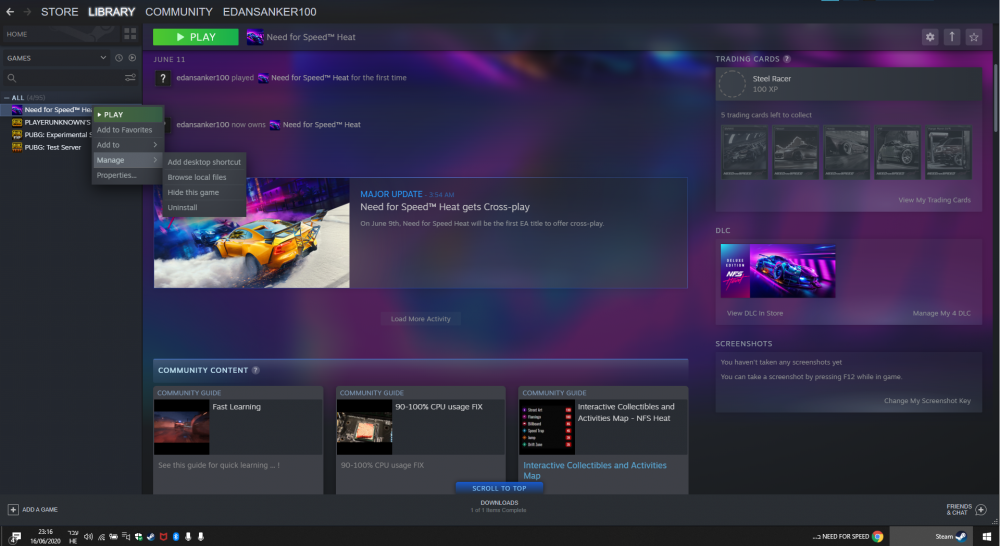
Task: Expand the Manage submenu entry
Action: coord(128,160)
